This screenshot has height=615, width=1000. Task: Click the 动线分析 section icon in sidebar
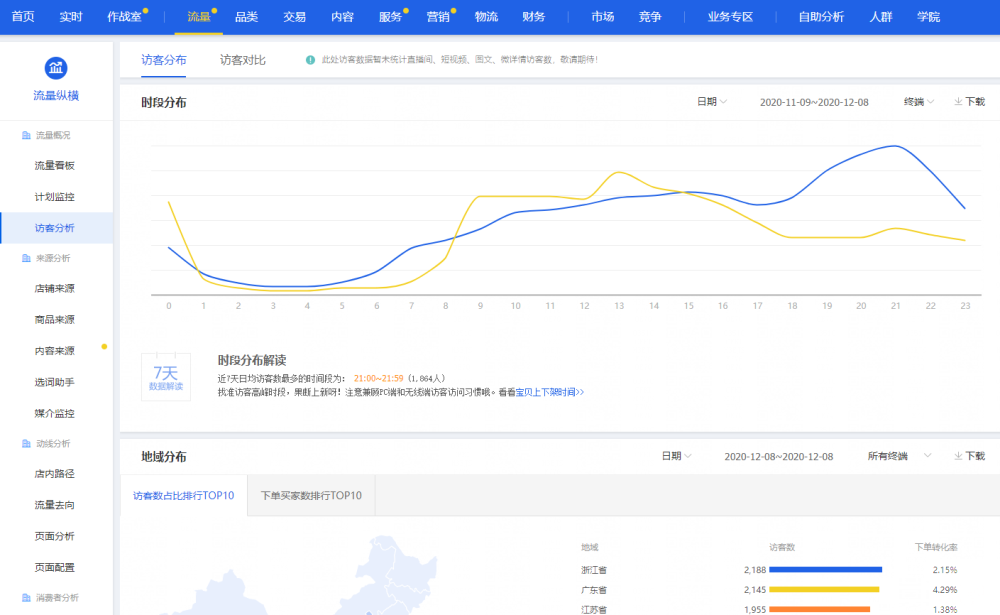click(x=26, y=443)
